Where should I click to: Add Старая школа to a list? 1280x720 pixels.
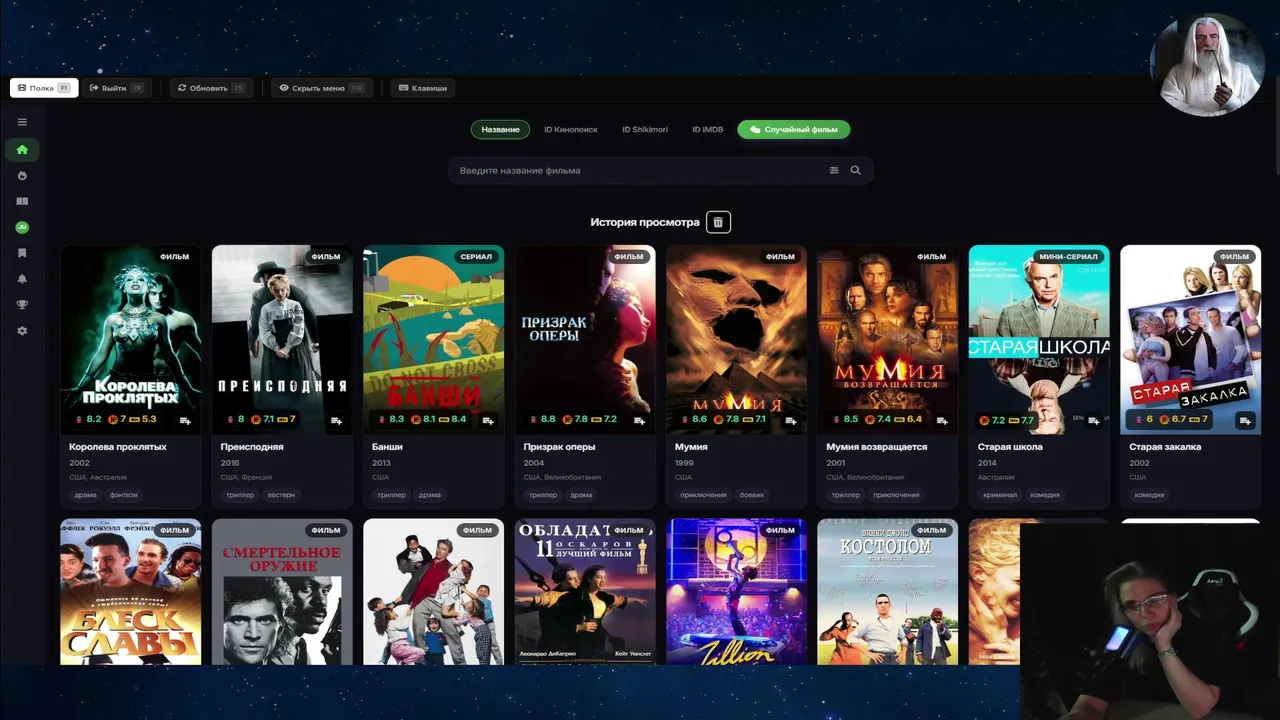click(1093, 421)
